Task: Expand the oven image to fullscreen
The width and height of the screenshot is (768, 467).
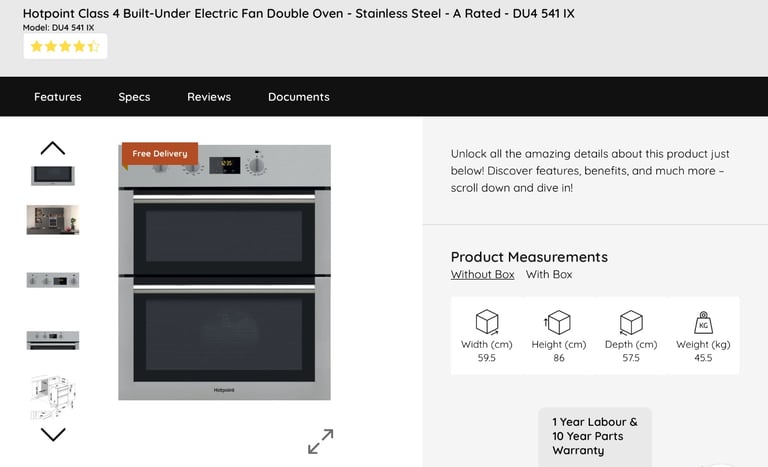Action: pyautogui.click(x=321, y=441)
